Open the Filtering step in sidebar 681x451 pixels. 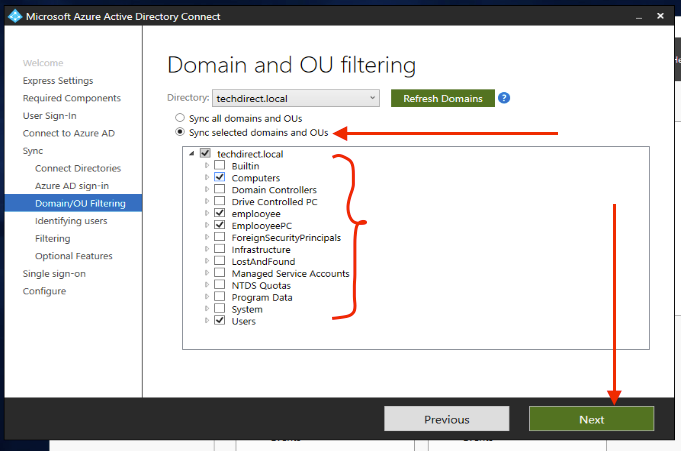[x=52, y=239]
